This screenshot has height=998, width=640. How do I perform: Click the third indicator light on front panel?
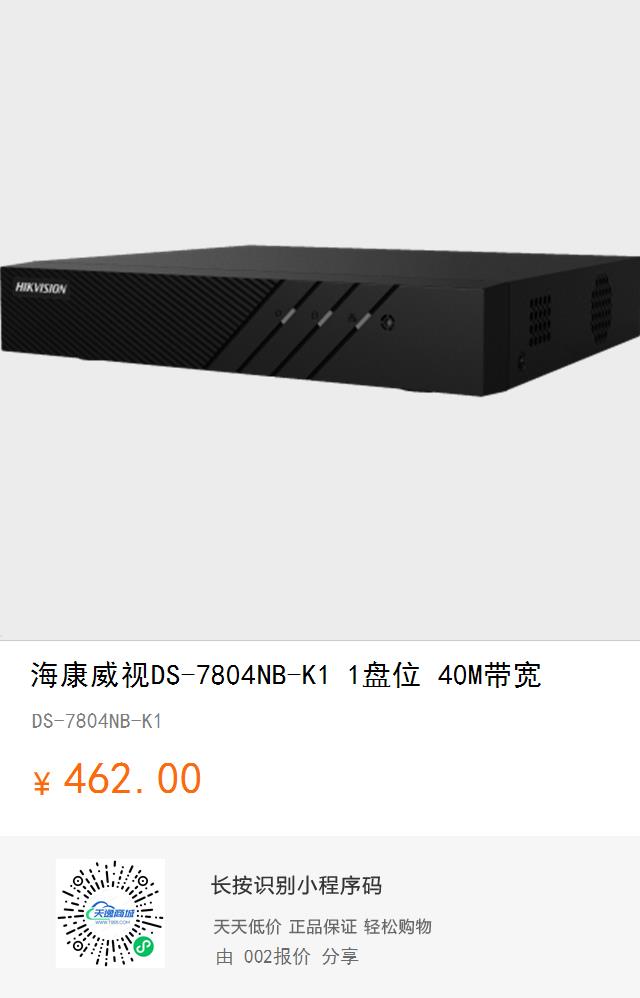point(361,321)
